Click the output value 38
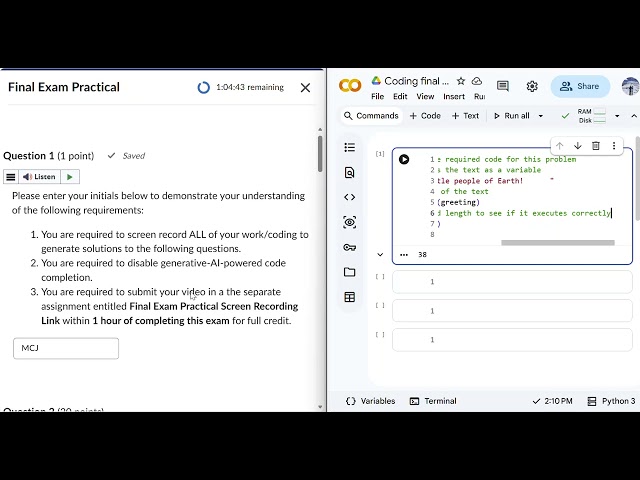The height and width of the screenshot is (480, 640). (422, 255)
